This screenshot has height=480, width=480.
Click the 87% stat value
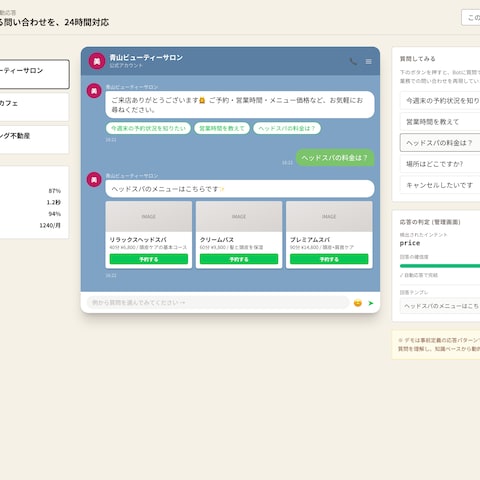[55, 191]
